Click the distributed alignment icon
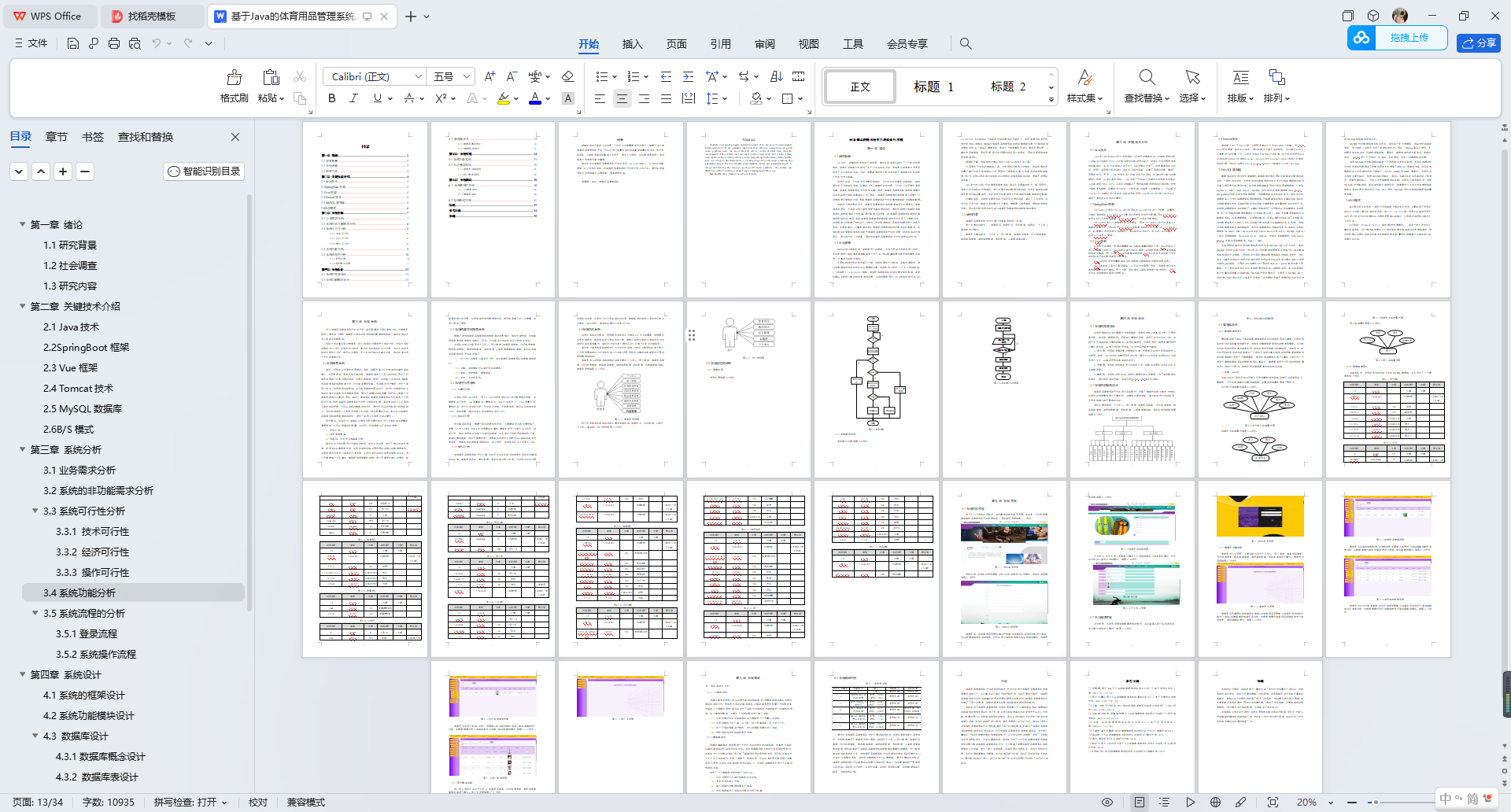1511x812 pixels. pyautogui.click(x=689, y=98)
